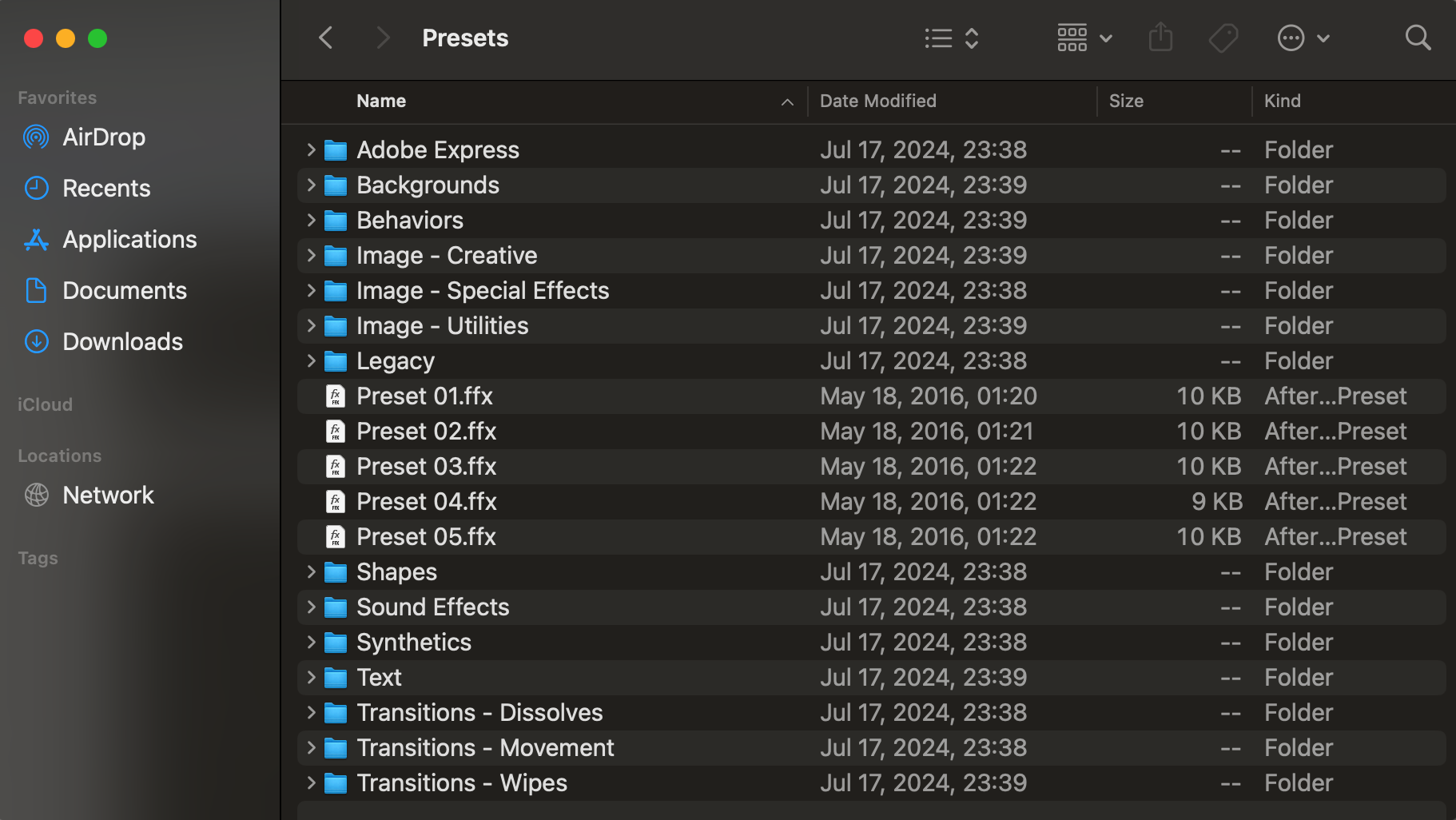Open AirDrop in the sidebar
This screenshot has height=820, width=1456.
coord(104,137)
